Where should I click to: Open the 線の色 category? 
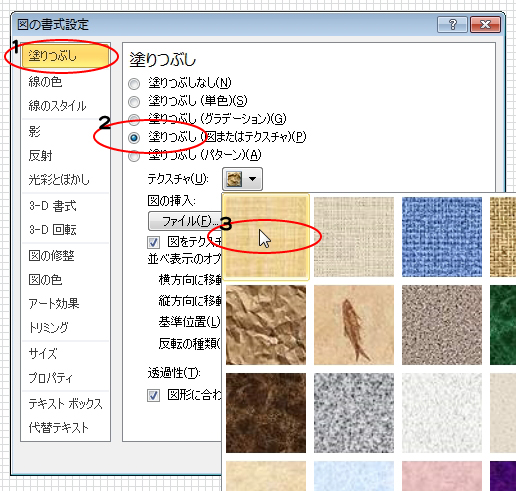(x=45, y=82)
